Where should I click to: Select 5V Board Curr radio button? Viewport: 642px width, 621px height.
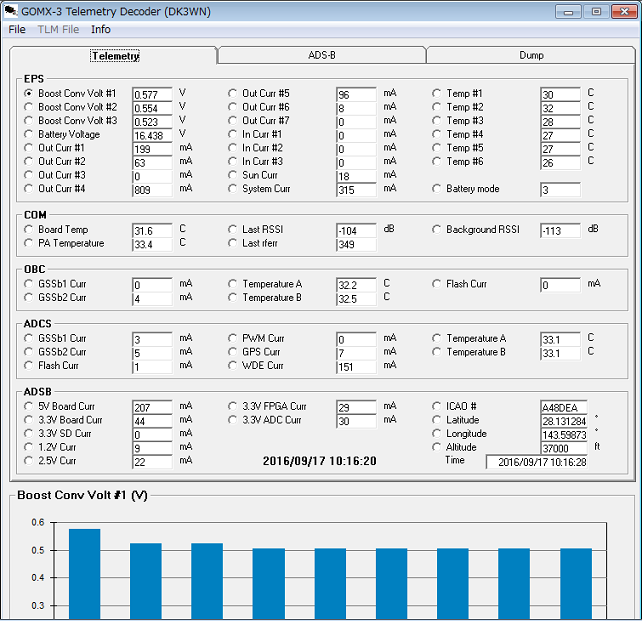point(28,406)
